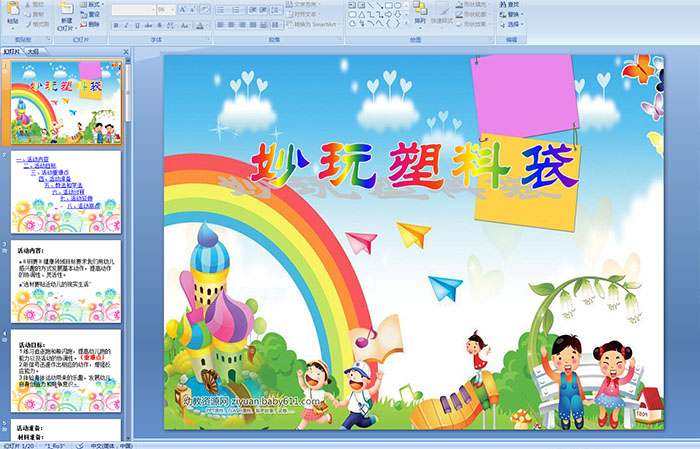The image size is (700, 449).
Task: Click the Replace (替换) button
Action: (x=511, y=14)
